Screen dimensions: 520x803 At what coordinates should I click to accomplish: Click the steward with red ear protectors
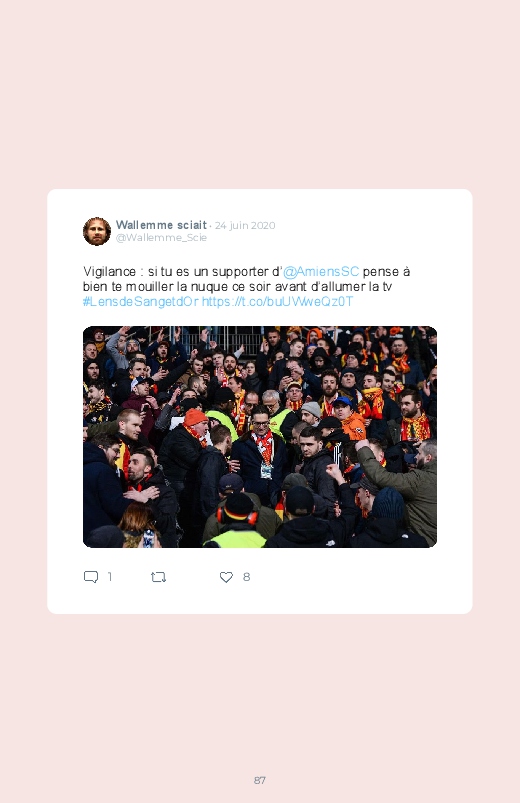236,517
